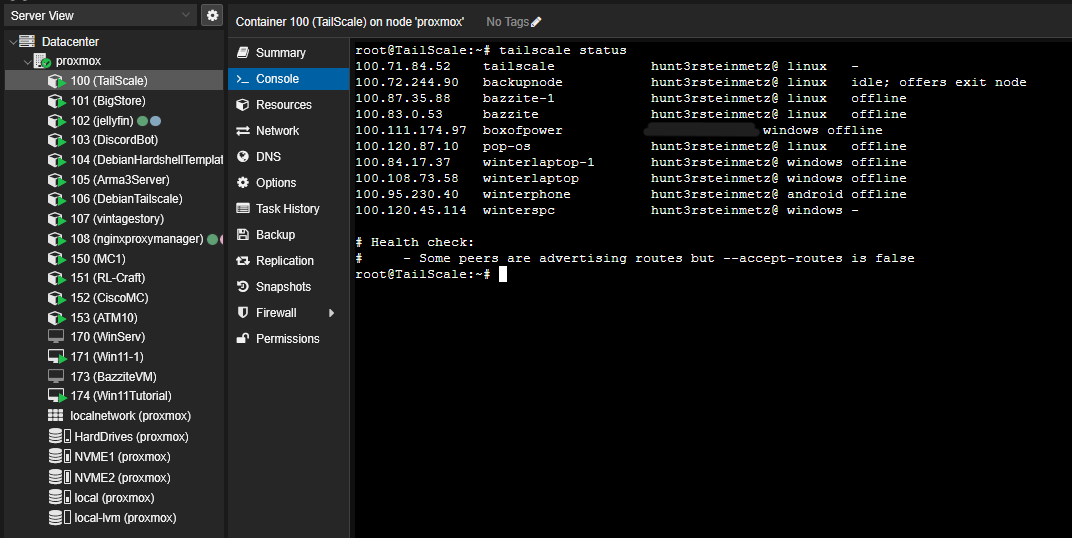Select 105 (Arma3Server) container label
Image resolution: width=1072 pixels, height=538 pixels.
[x=120, y=180]
